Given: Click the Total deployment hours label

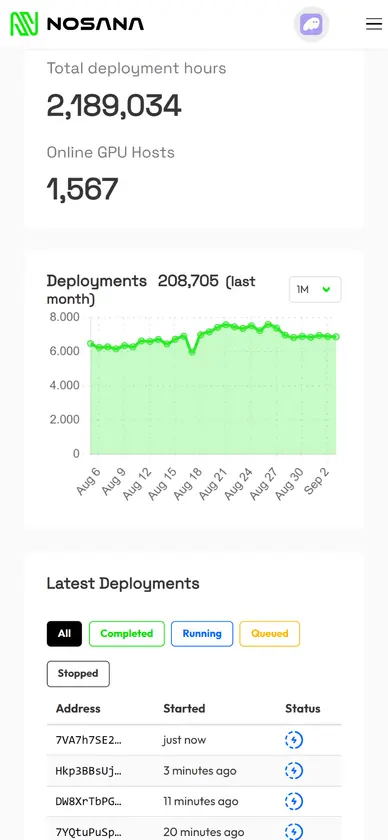Looking at the screenshot, I should point(136,69).
